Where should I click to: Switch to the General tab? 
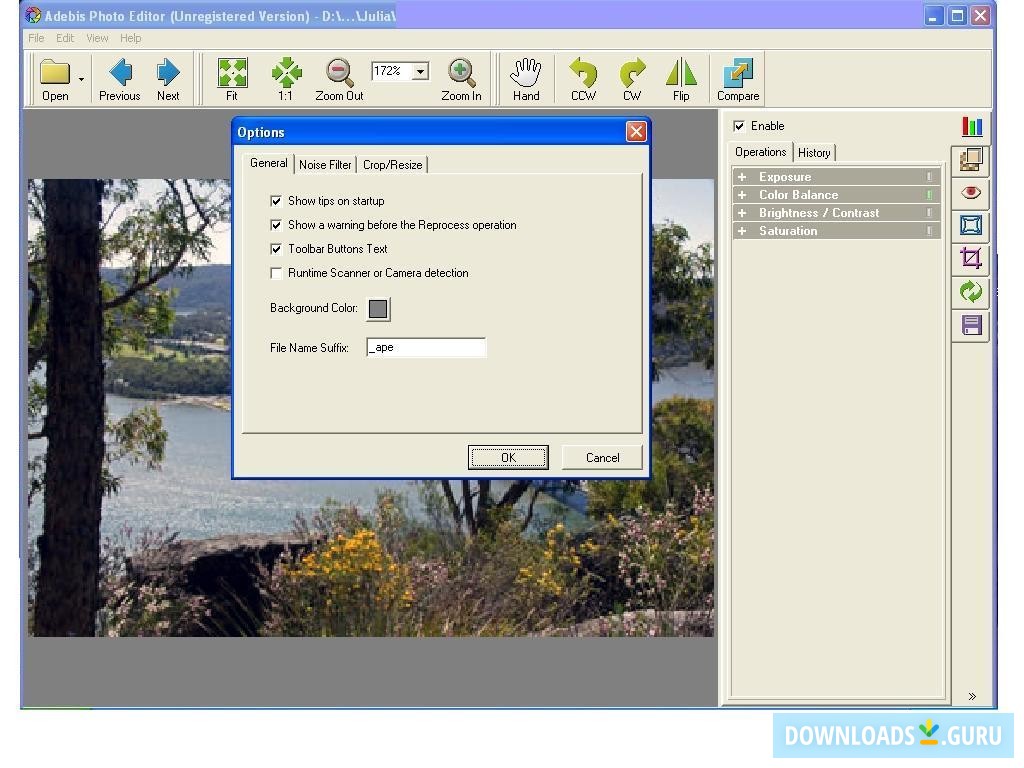(x=268, y=163)
